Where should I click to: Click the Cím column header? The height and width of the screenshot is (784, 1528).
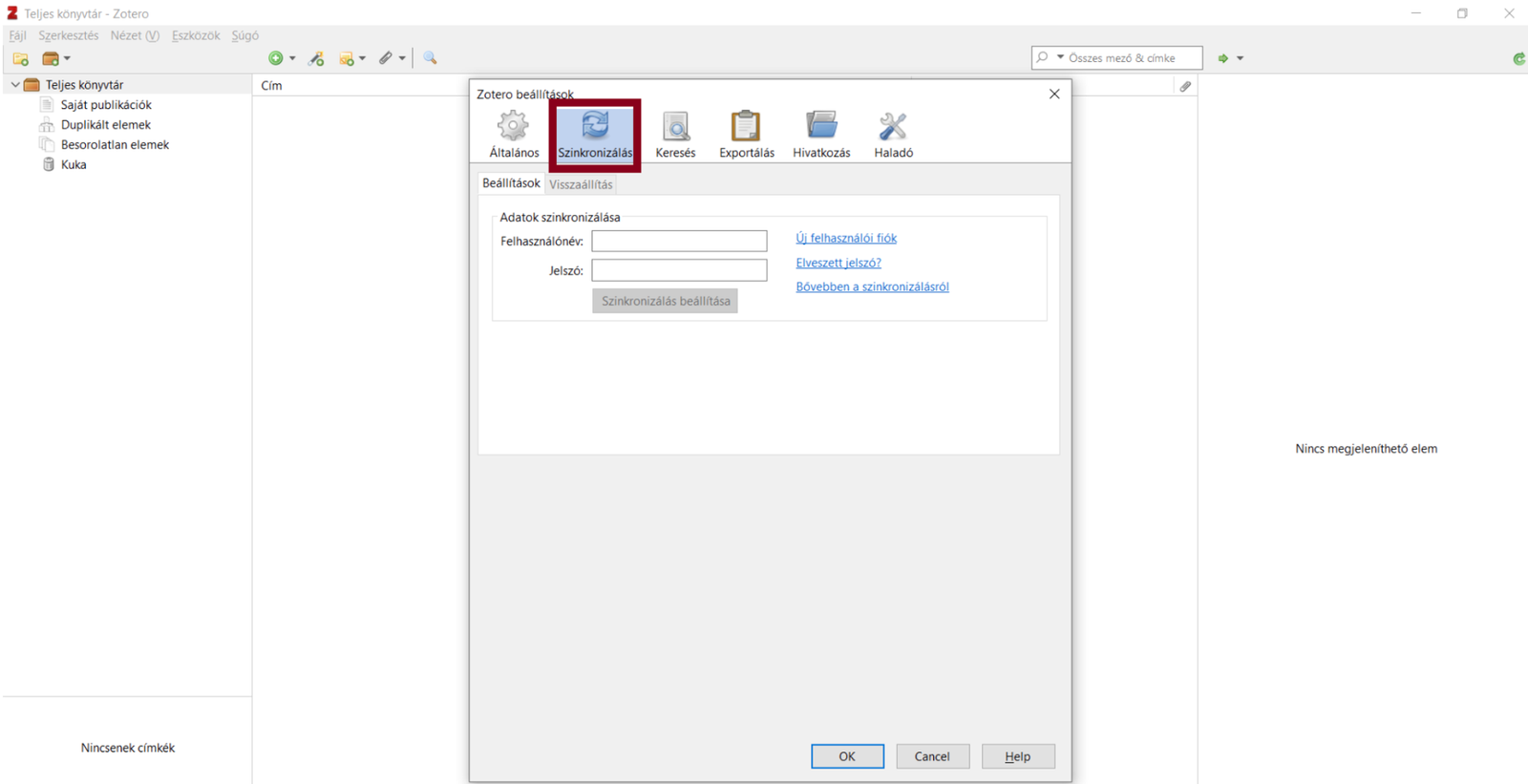tap(271, 86)
